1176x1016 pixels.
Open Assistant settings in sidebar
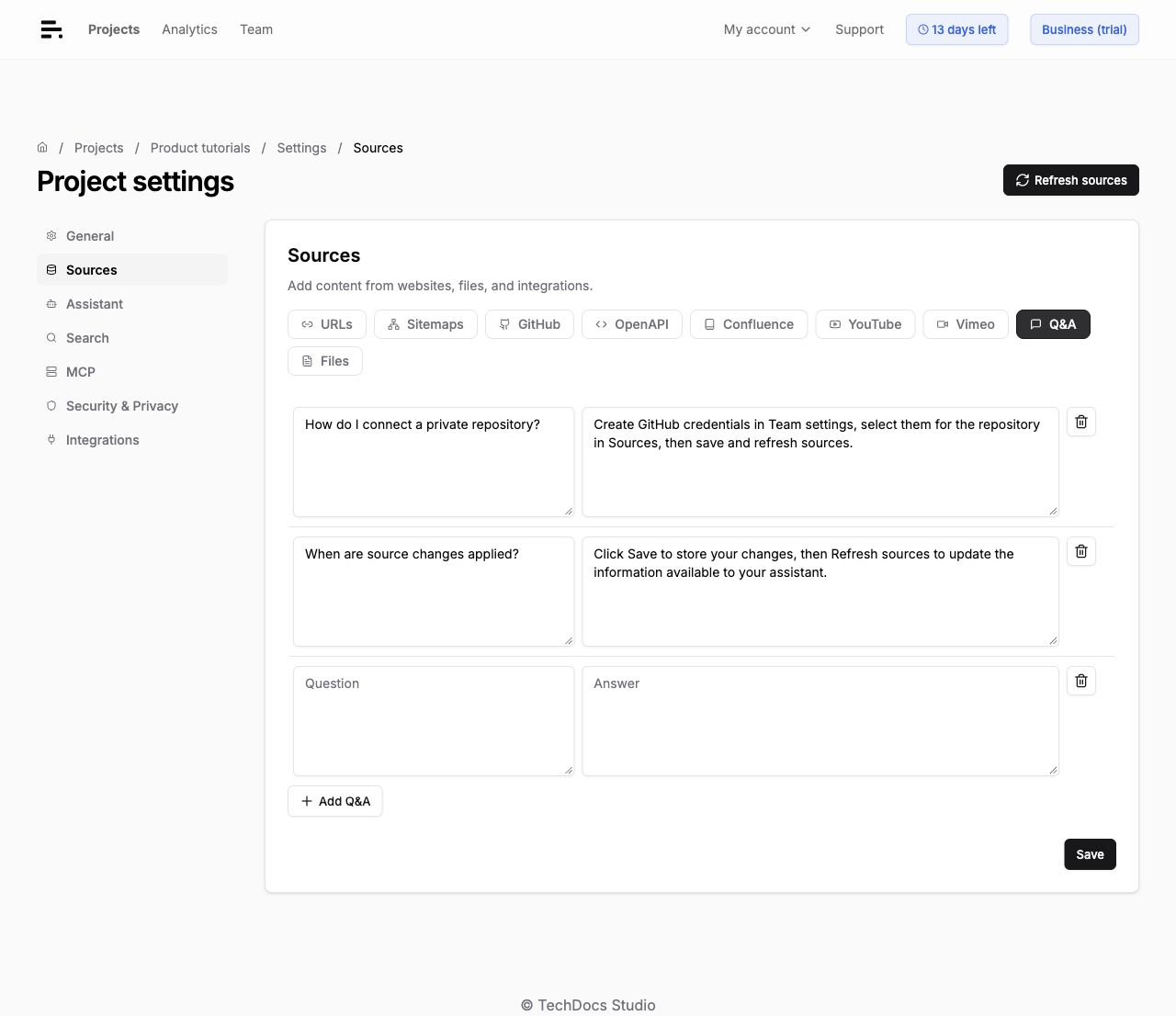tap(132, 304)
